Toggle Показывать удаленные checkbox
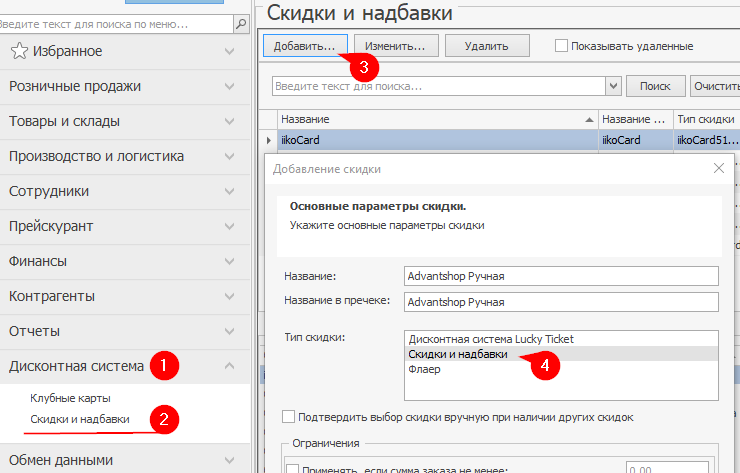Screen dimensions: 740x473 pos(561,46)
